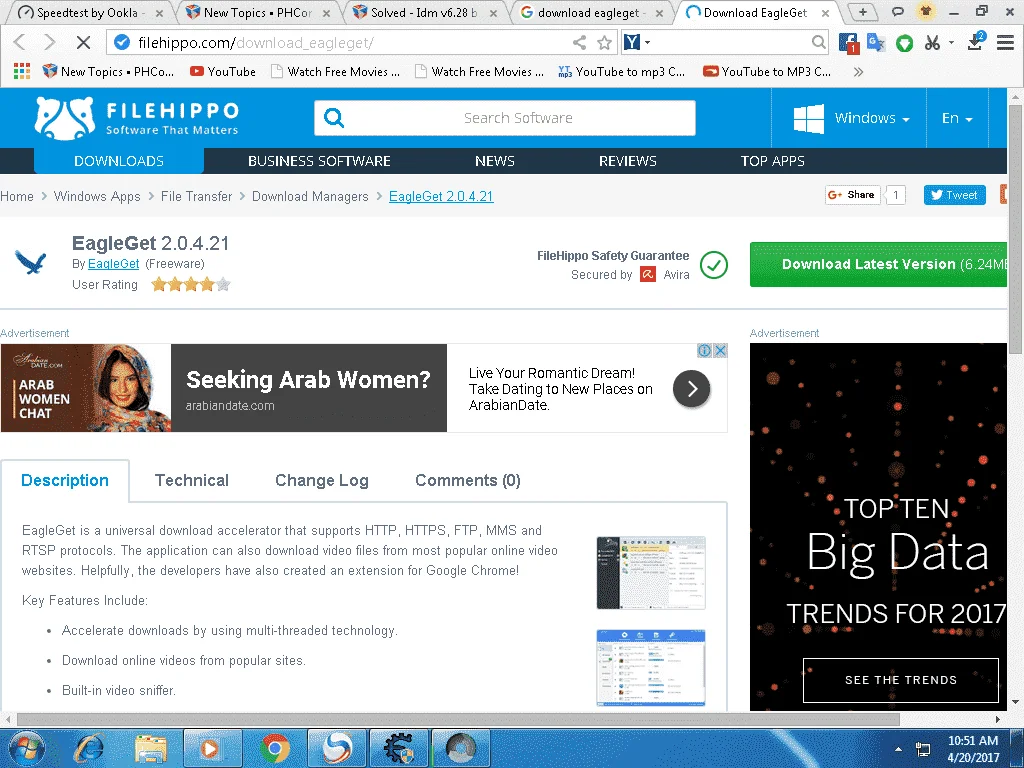Go to REVIEWS section

tap(628, 161)
